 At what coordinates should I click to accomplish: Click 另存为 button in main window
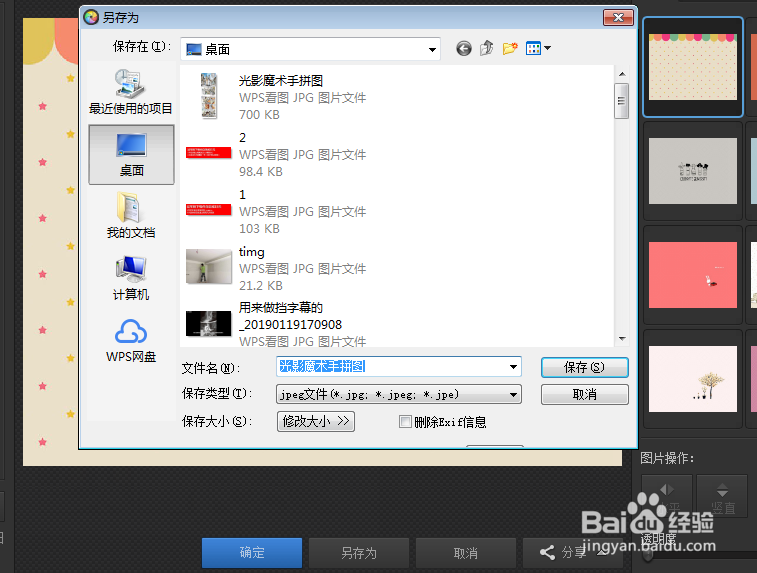(x=359, y=553)
